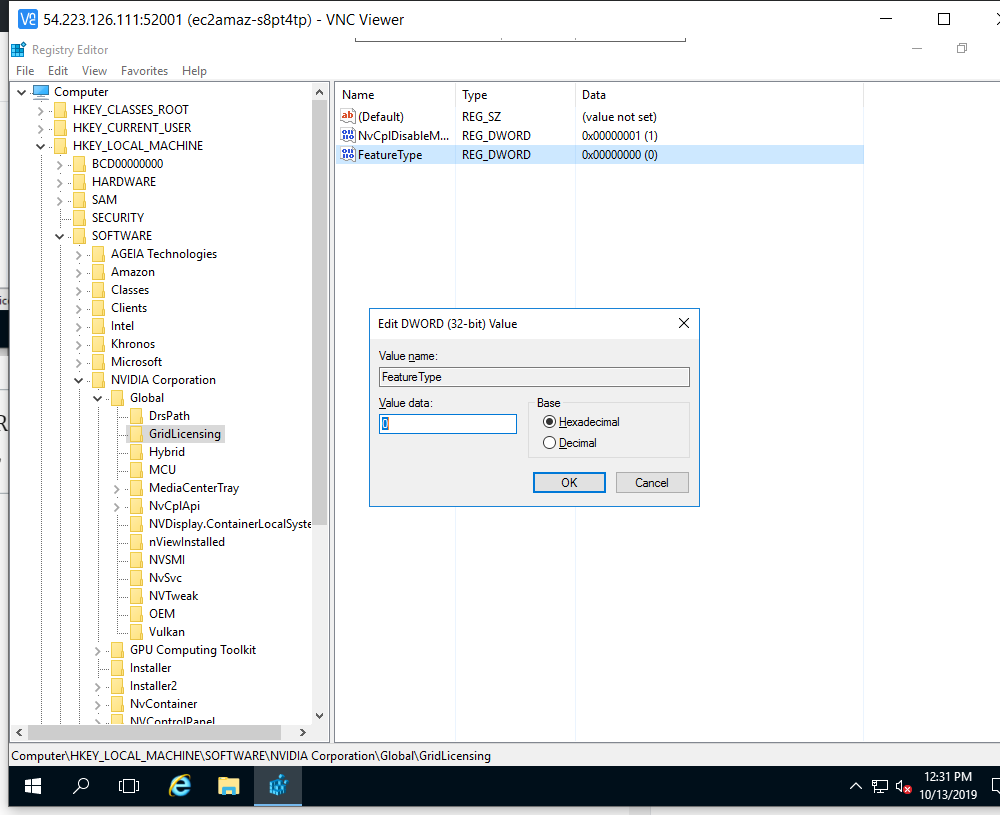Open Internet Explorer from the taskbar
Image resolution: width=1000 pixels, height=815 pixels.
tap(181, 787)
